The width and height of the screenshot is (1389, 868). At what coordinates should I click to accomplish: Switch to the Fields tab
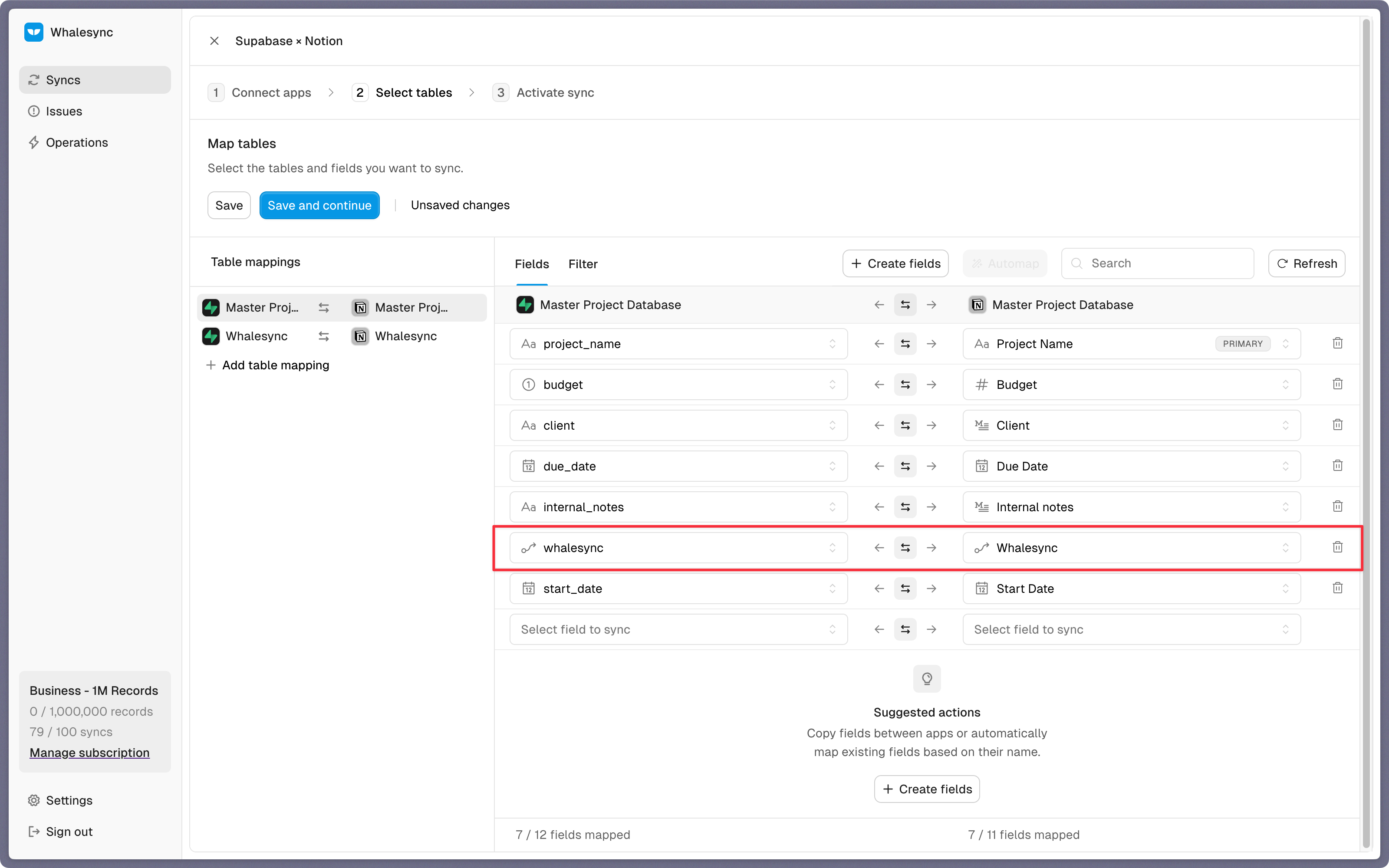pos(531,264)
